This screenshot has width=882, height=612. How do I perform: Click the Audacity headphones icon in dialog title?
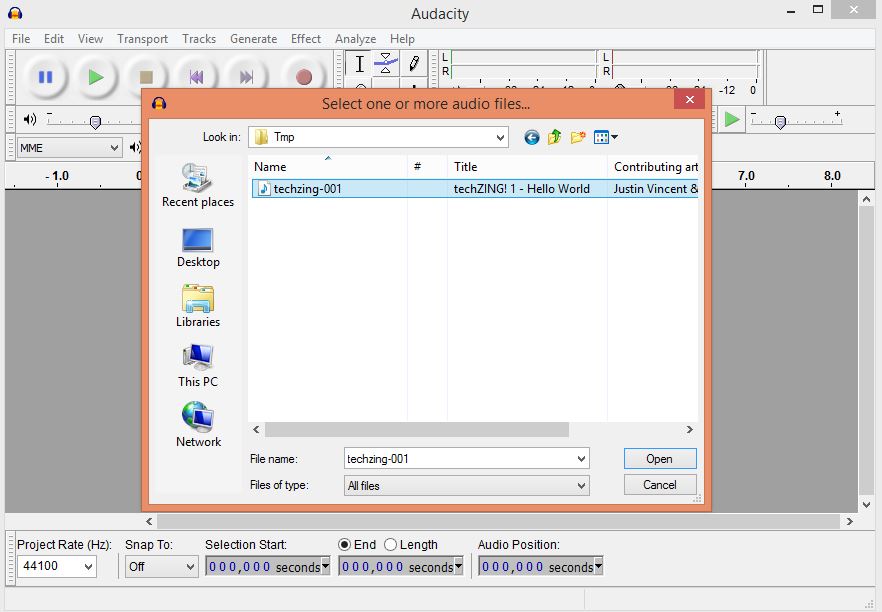pos(159,104)
